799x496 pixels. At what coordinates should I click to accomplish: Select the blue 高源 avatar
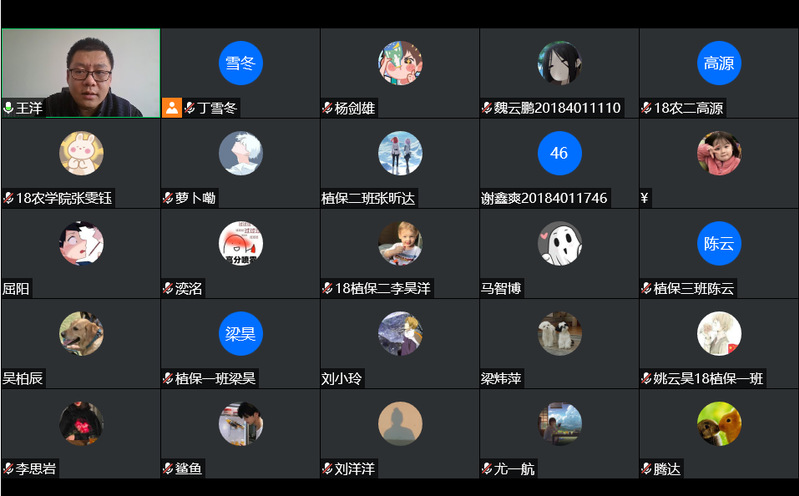click(719, 63)
